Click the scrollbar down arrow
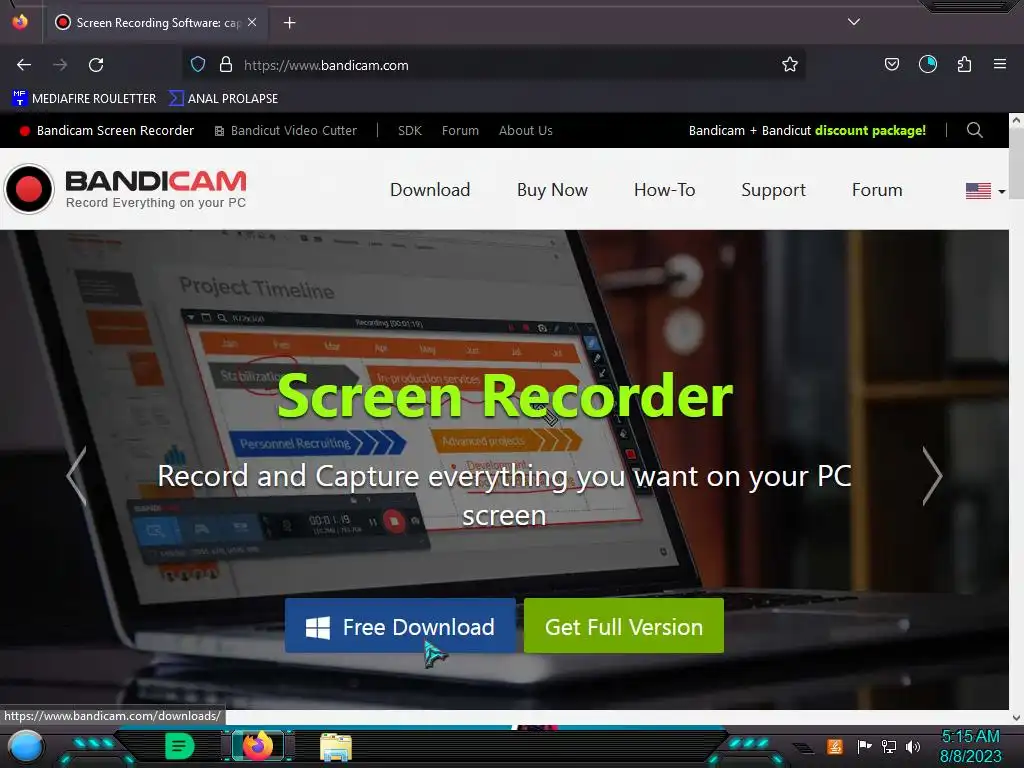The image size is (1024, 768). [x=1016, y=717]
